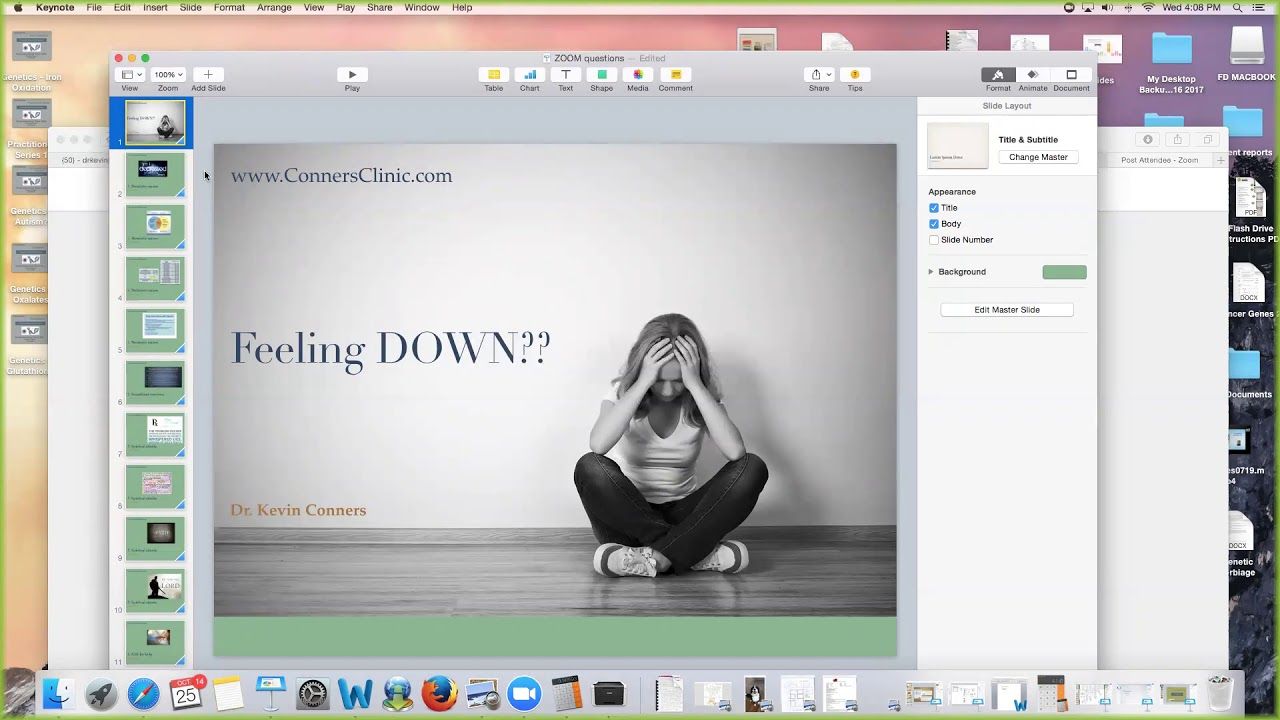Add a Text box via toolbar
1280x720 pixels.
[565, 75]
